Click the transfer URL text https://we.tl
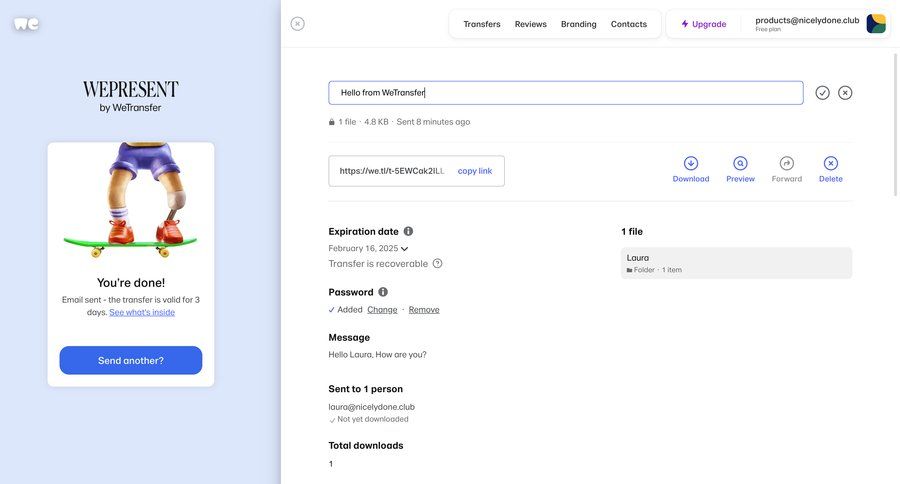The width and height of the screenshot is (900, 484). pyautogui.click(x=392, y=171)
